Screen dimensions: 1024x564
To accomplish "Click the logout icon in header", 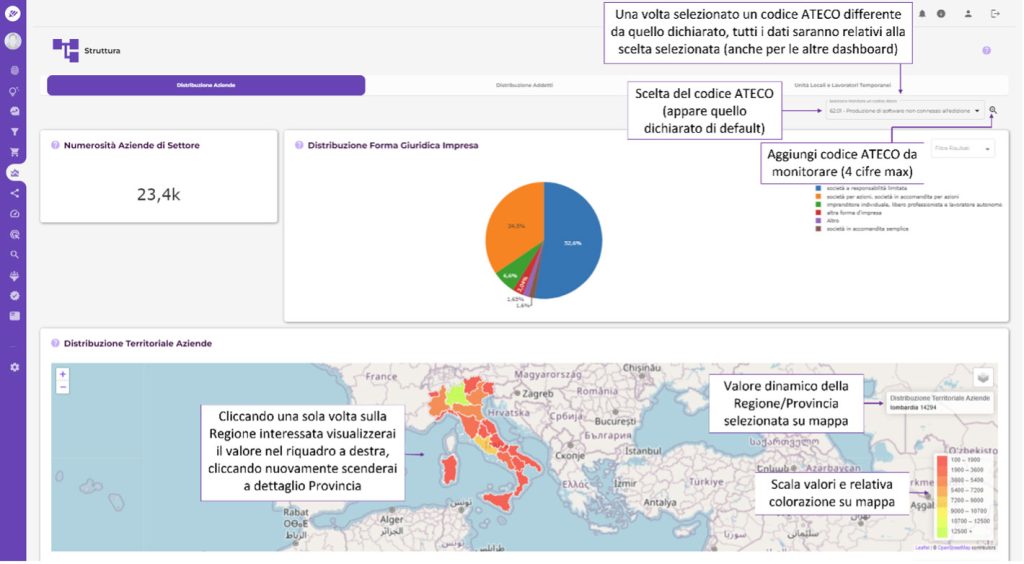I will 995,13.
